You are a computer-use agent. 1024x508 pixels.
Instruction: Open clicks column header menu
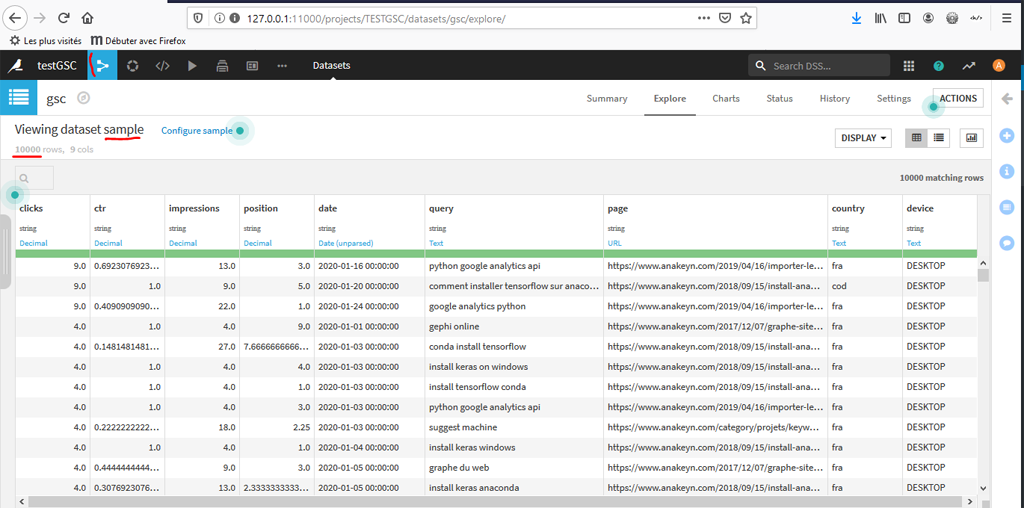(x=31, y=208)
